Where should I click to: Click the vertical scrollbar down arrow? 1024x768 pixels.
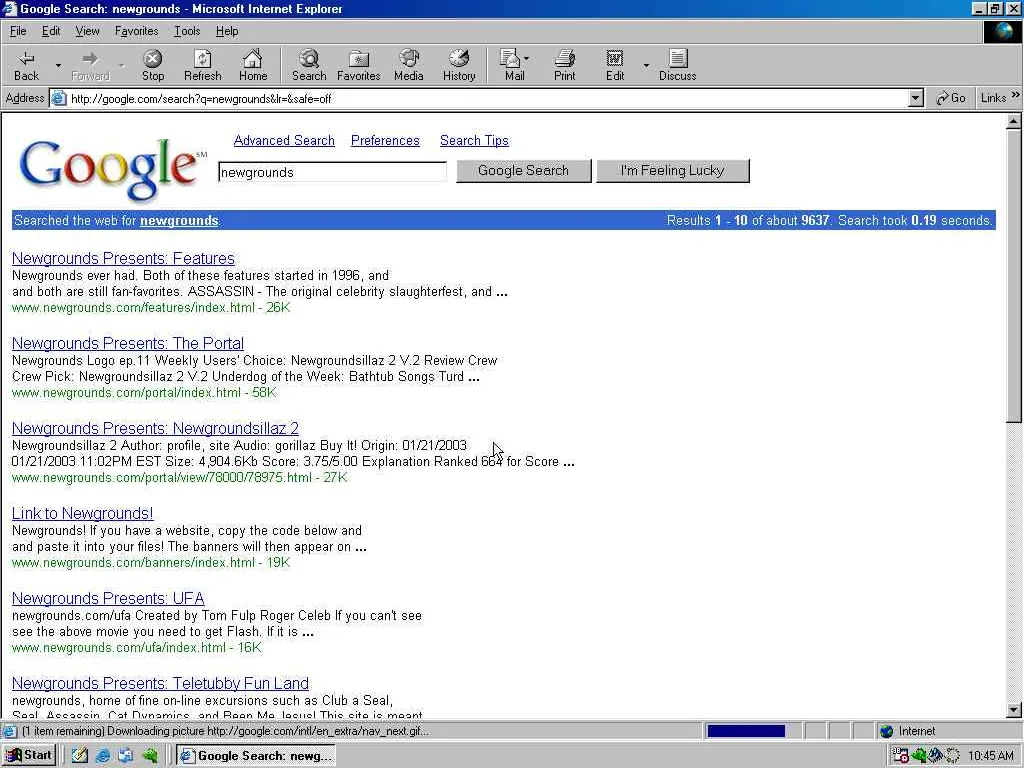(x=1014, y=710)
